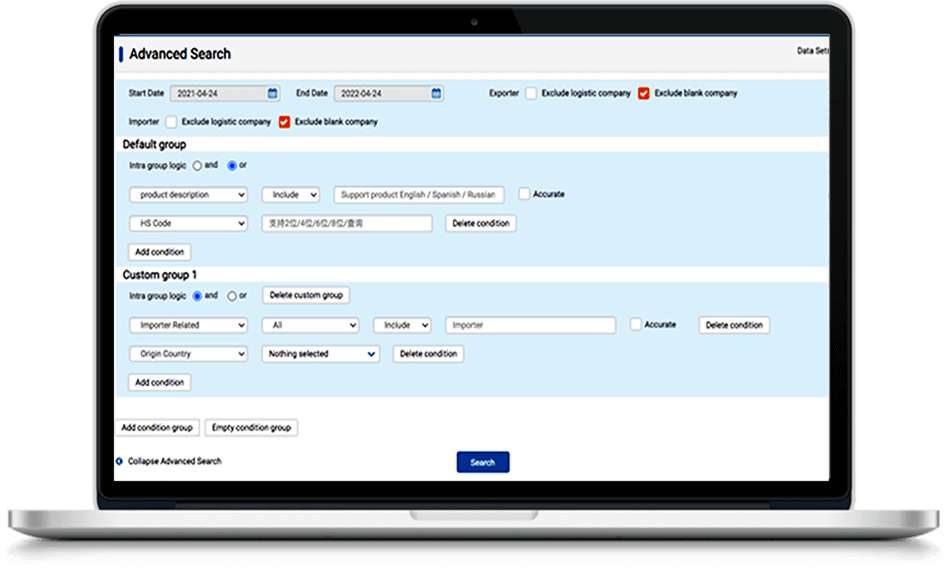Click Add condition group button
This screenshot has height=572, width=947.
(x=157, y=428)
